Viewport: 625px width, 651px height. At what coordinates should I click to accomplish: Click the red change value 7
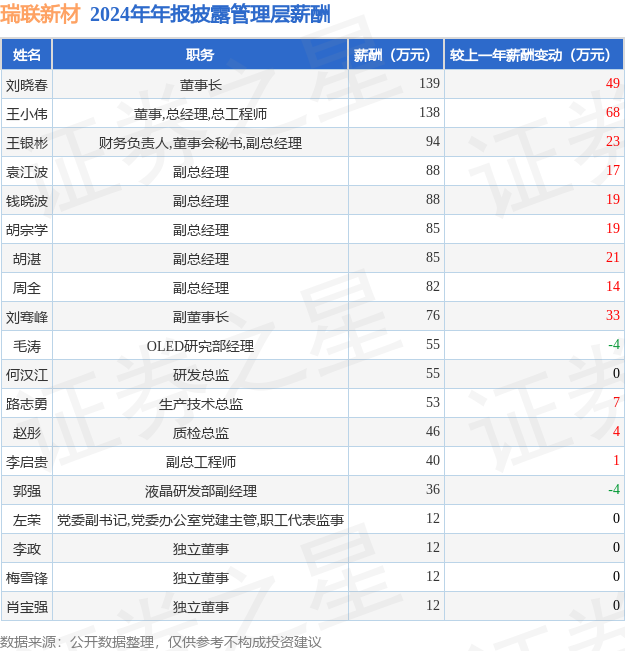[616, 402]
